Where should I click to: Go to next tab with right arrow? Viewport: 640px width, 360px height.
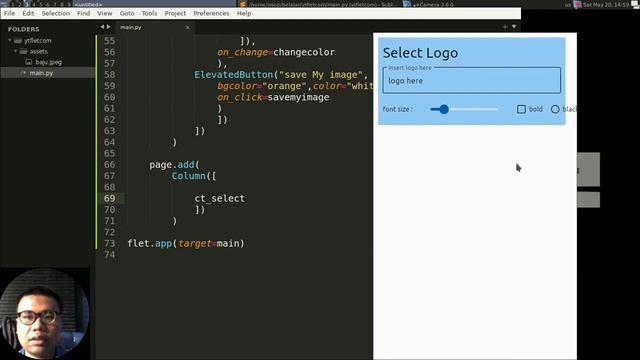[x=109, y=27]
